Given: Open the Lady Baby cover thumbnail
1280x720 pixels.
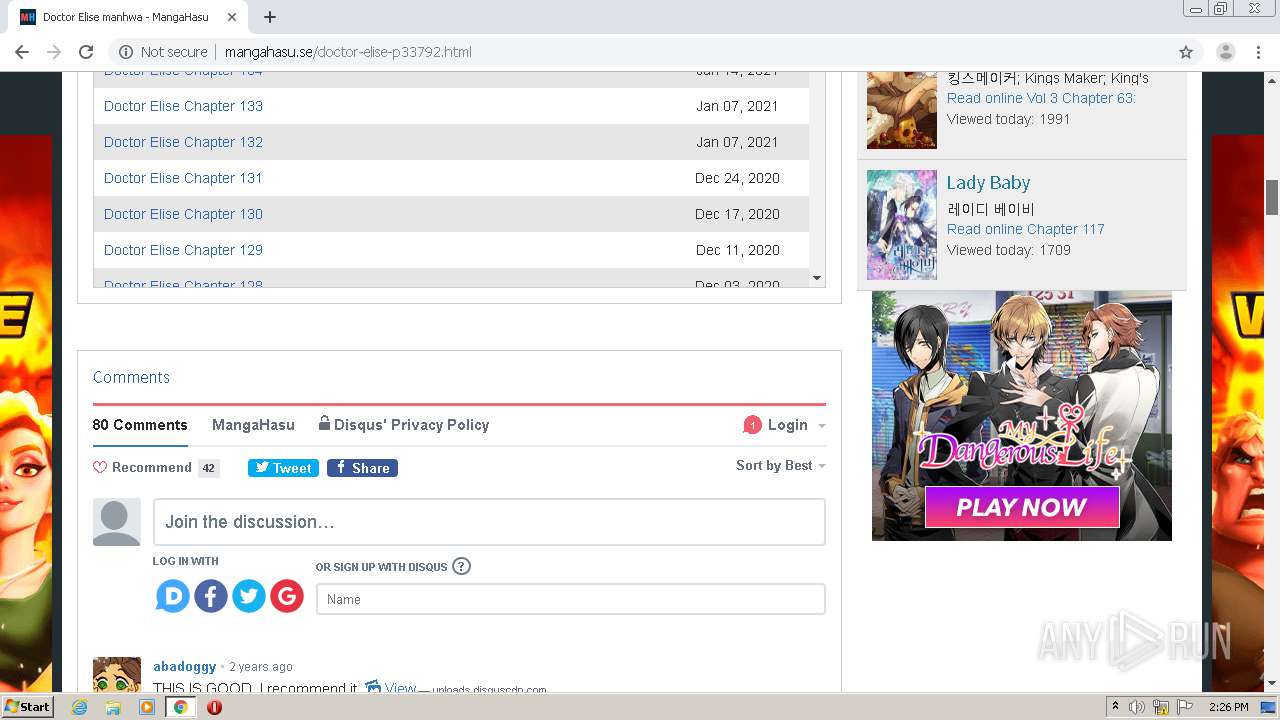Looking at the screenshot, I should point(902,225).
